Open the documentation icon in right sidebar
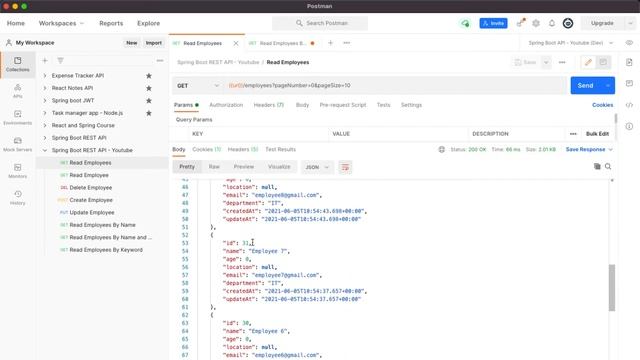Viewport: 640px width, 360px height. [x=629, y=62]
